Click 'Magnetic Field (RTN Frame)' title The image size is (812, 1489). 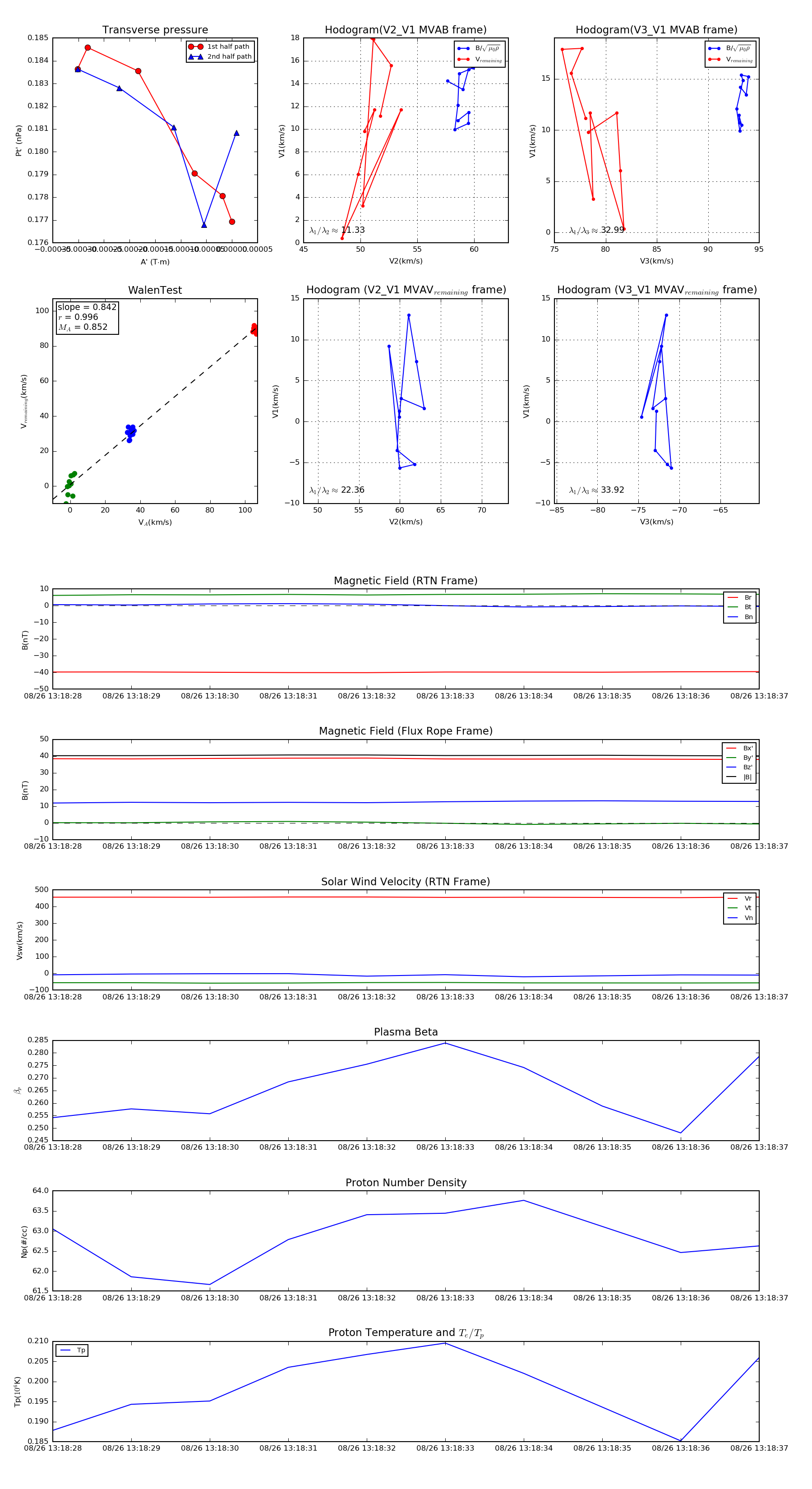(406, 581)
